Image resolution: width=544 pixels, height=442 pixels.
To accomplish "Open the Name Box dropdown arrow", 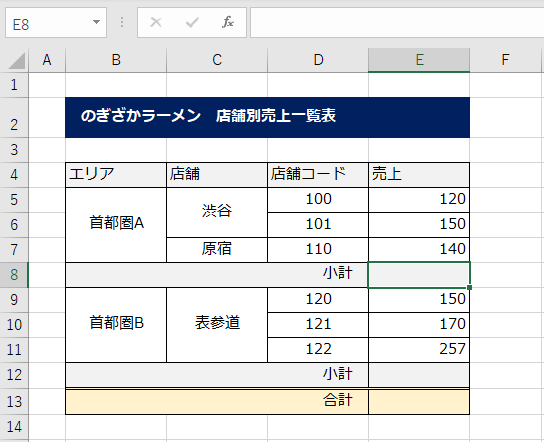I will [x=96, y=22].
